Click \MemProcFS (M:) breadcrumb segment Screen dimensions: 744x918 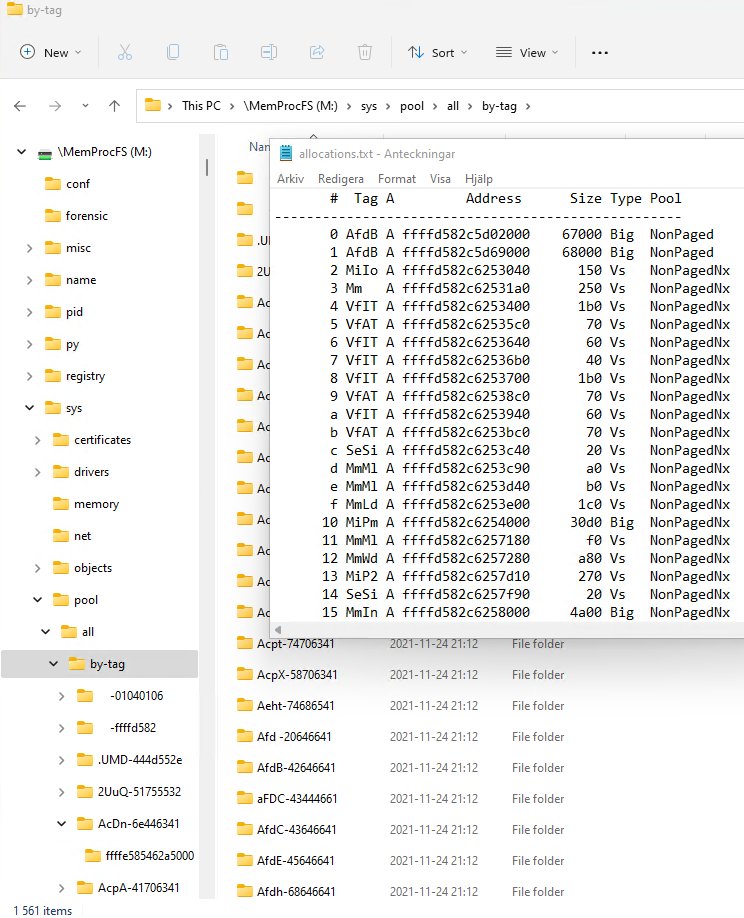pyautogui.click(x=291, y=106)
